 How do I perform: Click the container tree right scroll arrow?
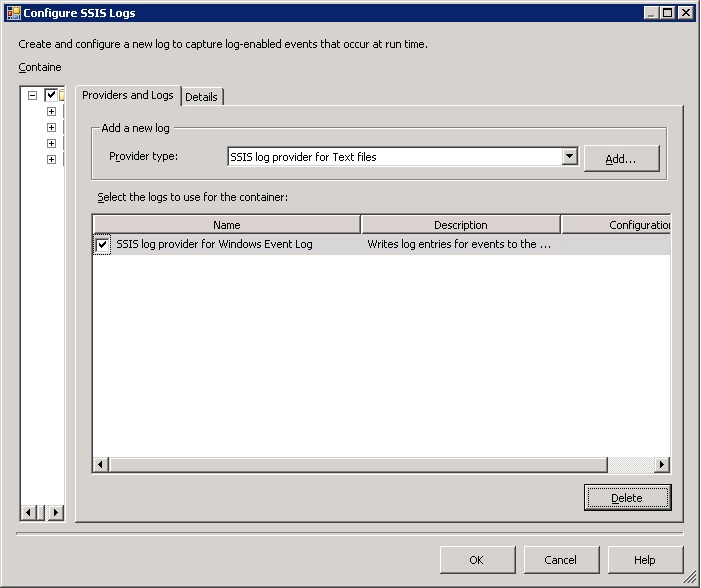click(x=55, y=512)
